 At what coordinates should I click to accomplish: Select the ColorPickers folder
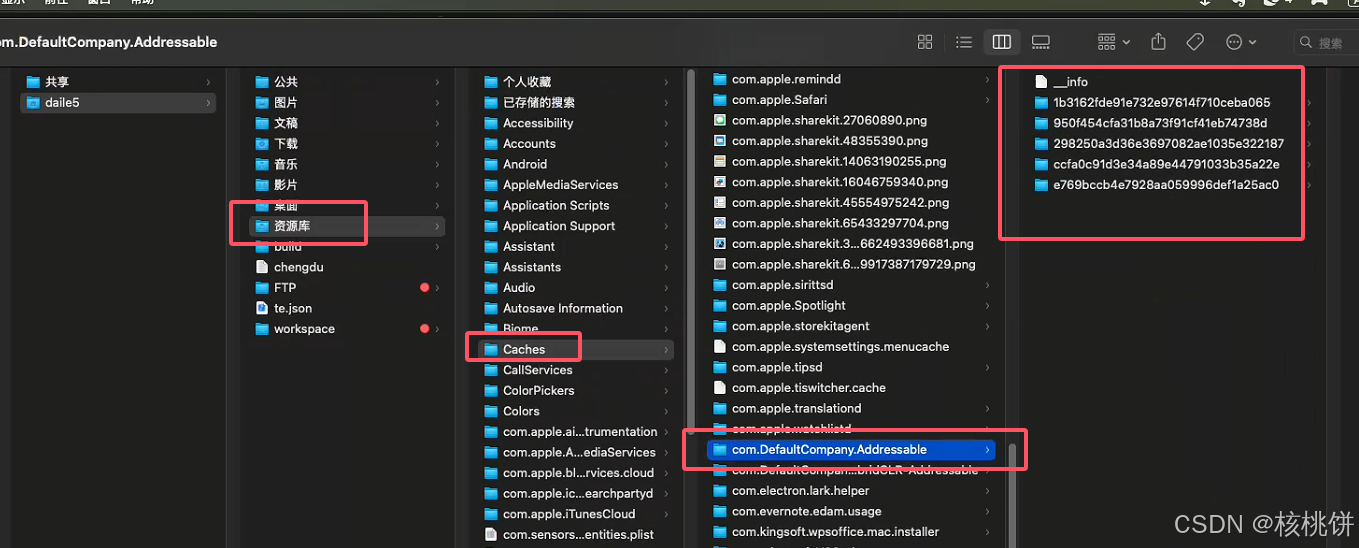coord(575,391)
